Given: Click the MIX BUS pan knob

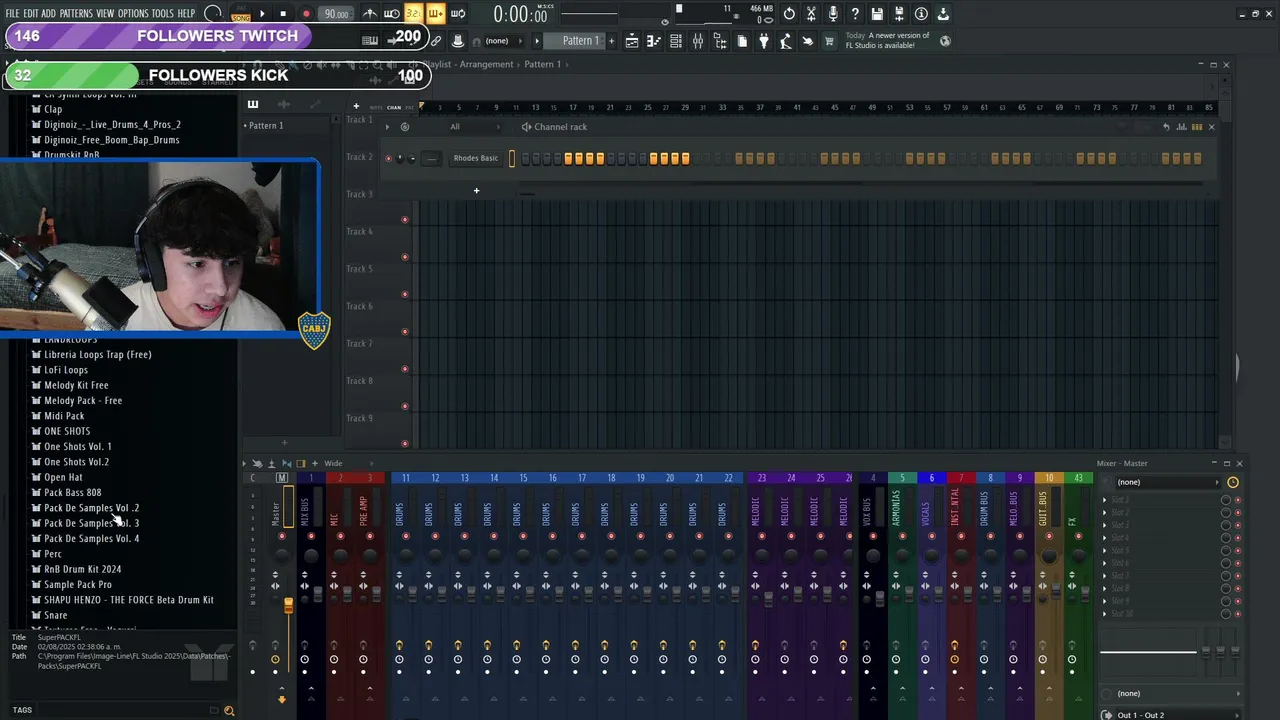Looking at the screenshot, I should click(311, 556).
